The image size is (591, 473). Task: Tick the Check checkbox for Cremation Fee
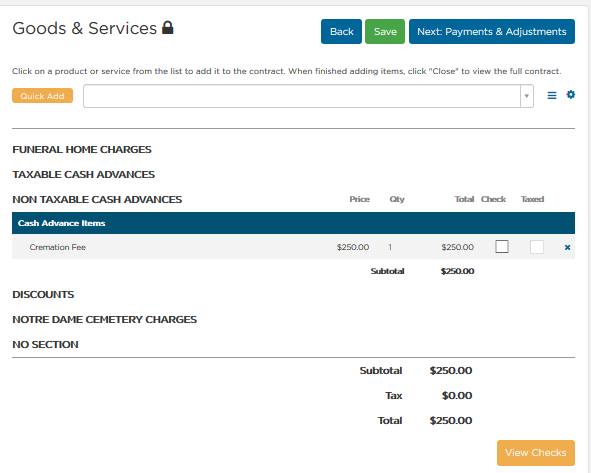[502, 246]
